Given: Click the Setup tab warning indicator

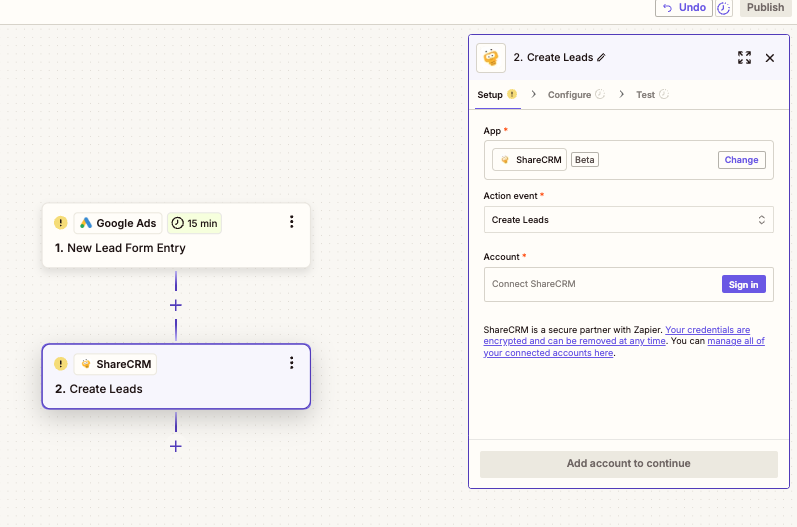Looking at the screenshot, I should (x=512, y=94).
